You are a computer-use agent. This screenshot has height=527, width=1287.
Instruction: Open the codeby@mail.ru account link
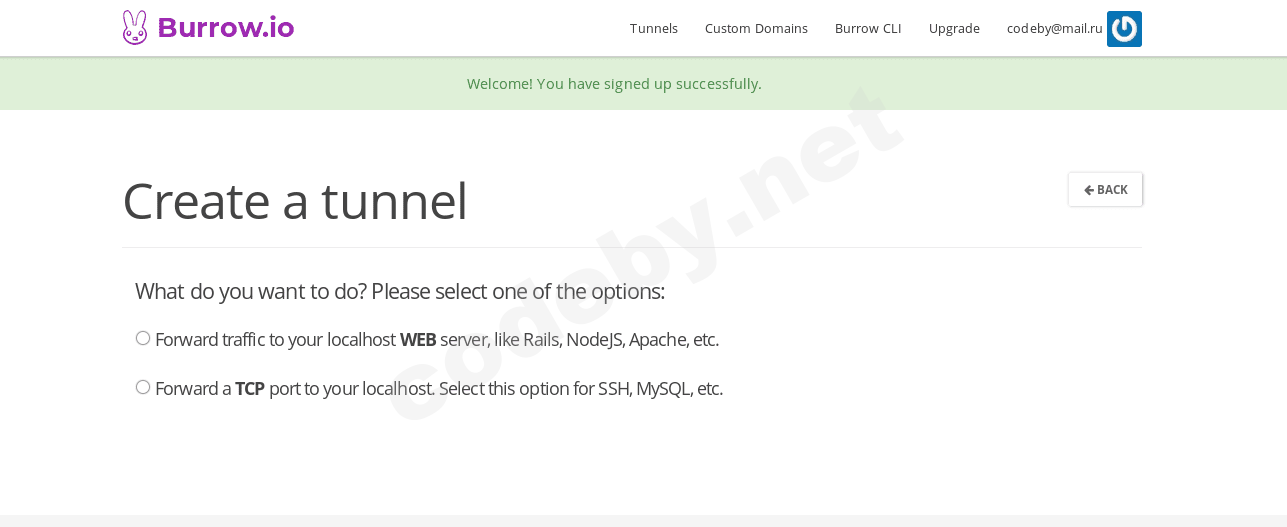click(x=1054, y=28)
